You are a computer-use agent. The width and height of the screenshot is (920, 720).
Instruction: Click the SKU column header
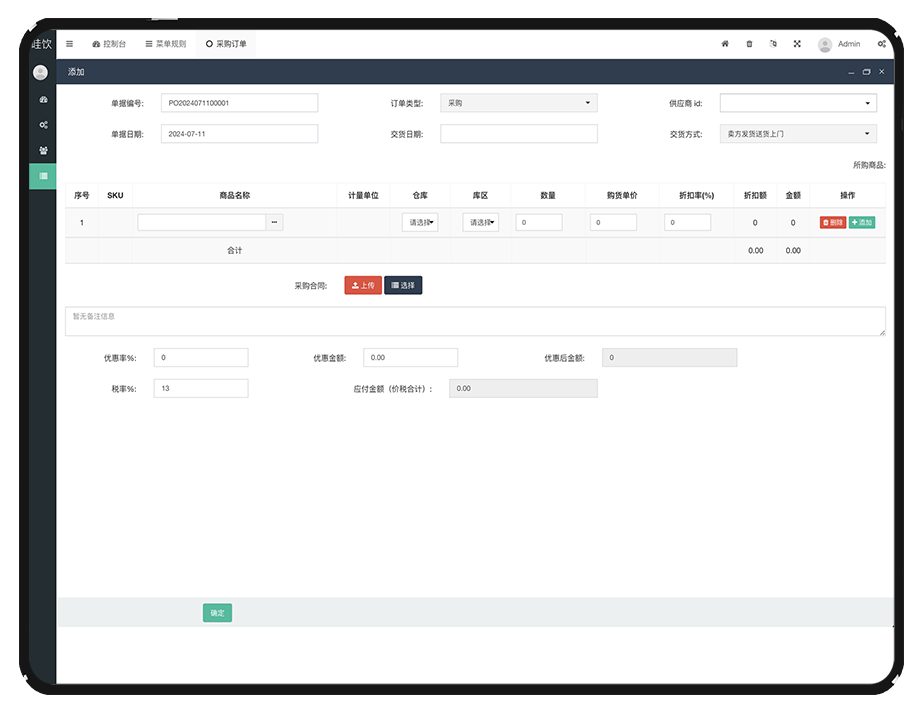pyautogui.click(x=115, y=195)
